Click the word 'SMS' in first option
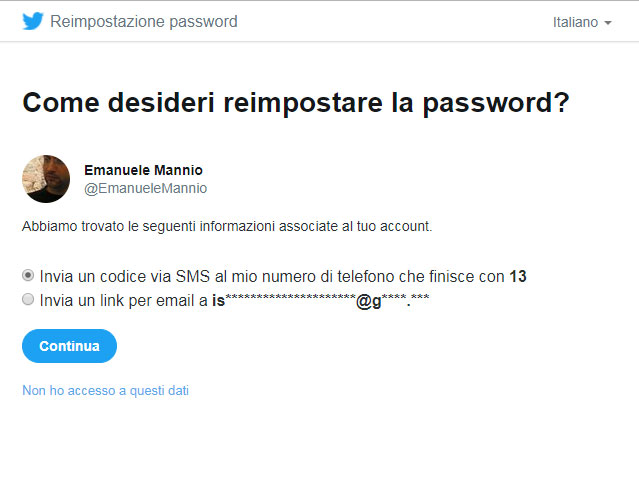 tap(192, 276)
